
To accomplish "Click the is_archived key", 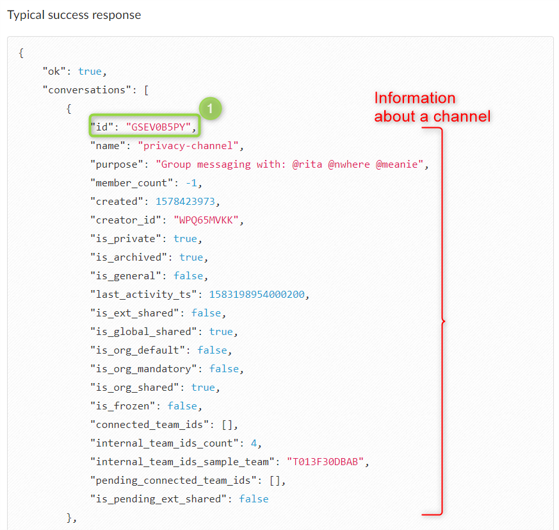I will pos(129,257).
